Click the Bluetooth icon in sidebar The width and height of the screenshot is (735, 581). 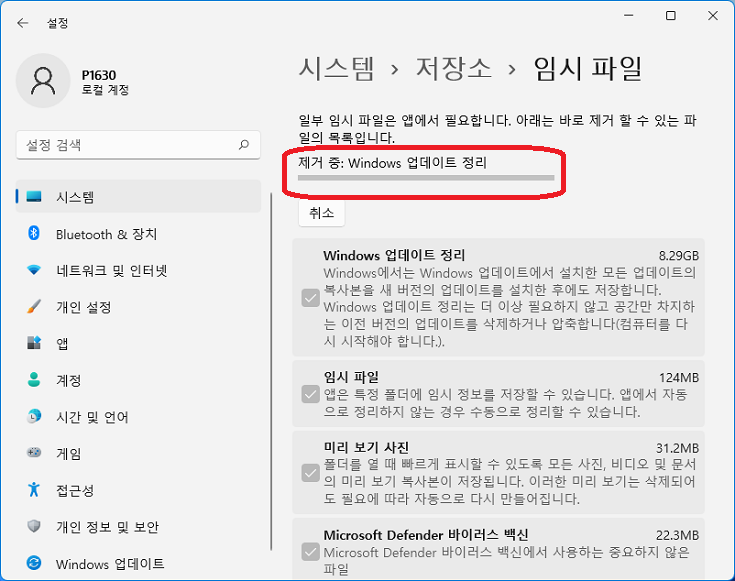tap(34, 233)
